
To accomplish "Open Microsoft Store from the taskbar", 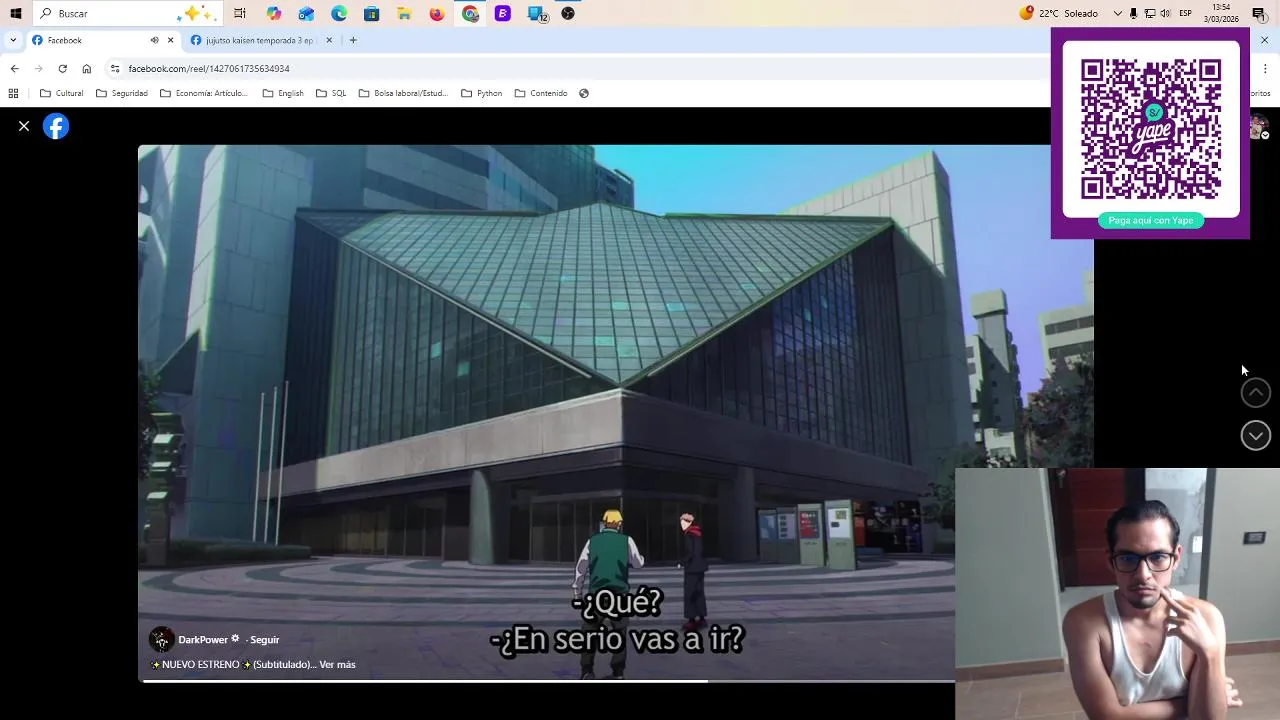I will 372,13.
